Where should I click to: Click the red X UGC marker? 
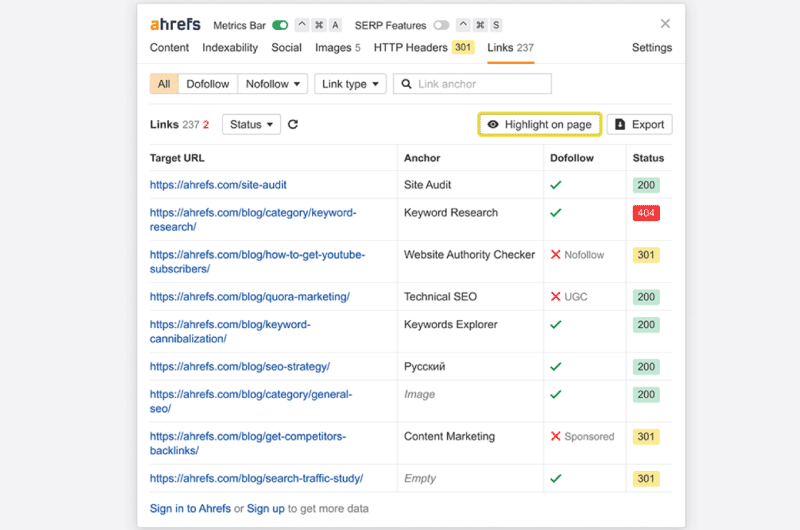[x=556, y=296]
